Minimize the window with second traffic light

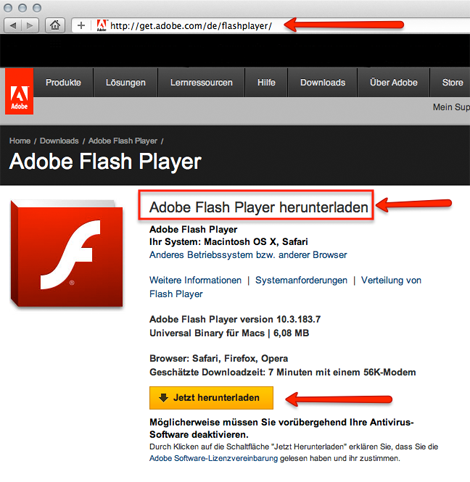(22, 8)
